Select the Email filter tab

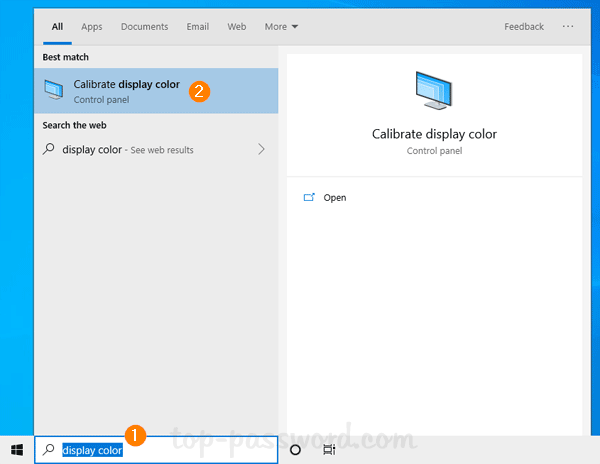point(197,27)
